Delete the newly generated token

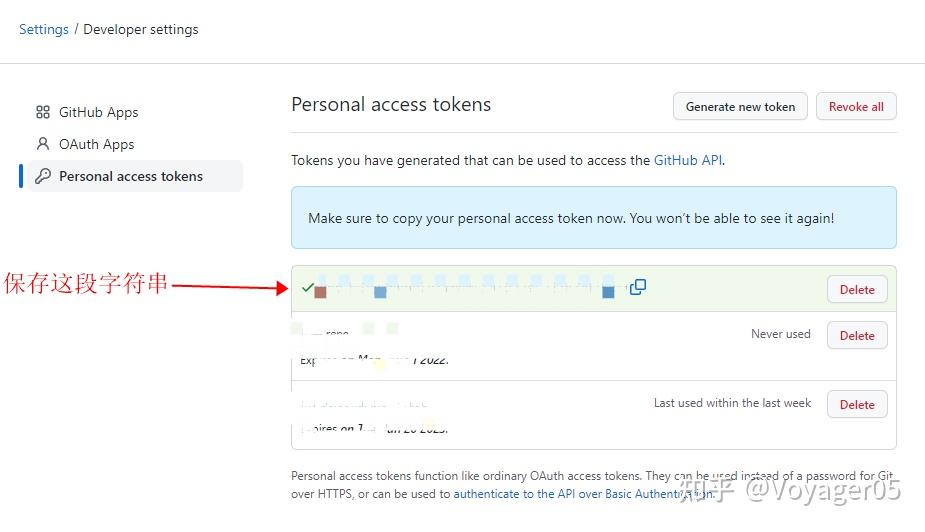(857, 290)
